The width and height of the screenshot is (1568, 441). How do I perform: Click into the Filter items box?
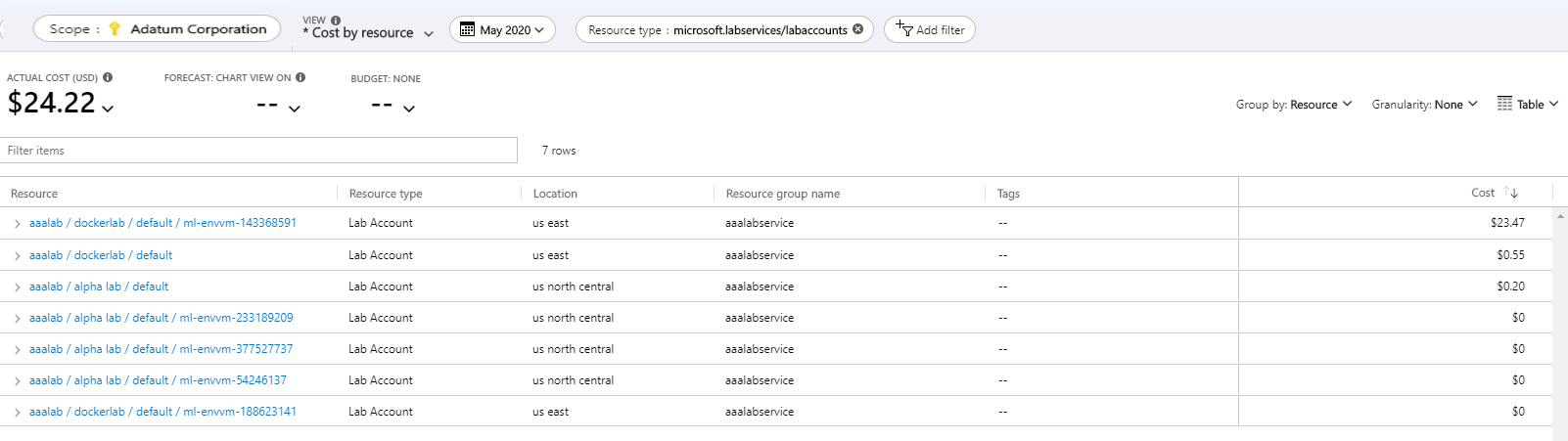click(x=259, y=151)
